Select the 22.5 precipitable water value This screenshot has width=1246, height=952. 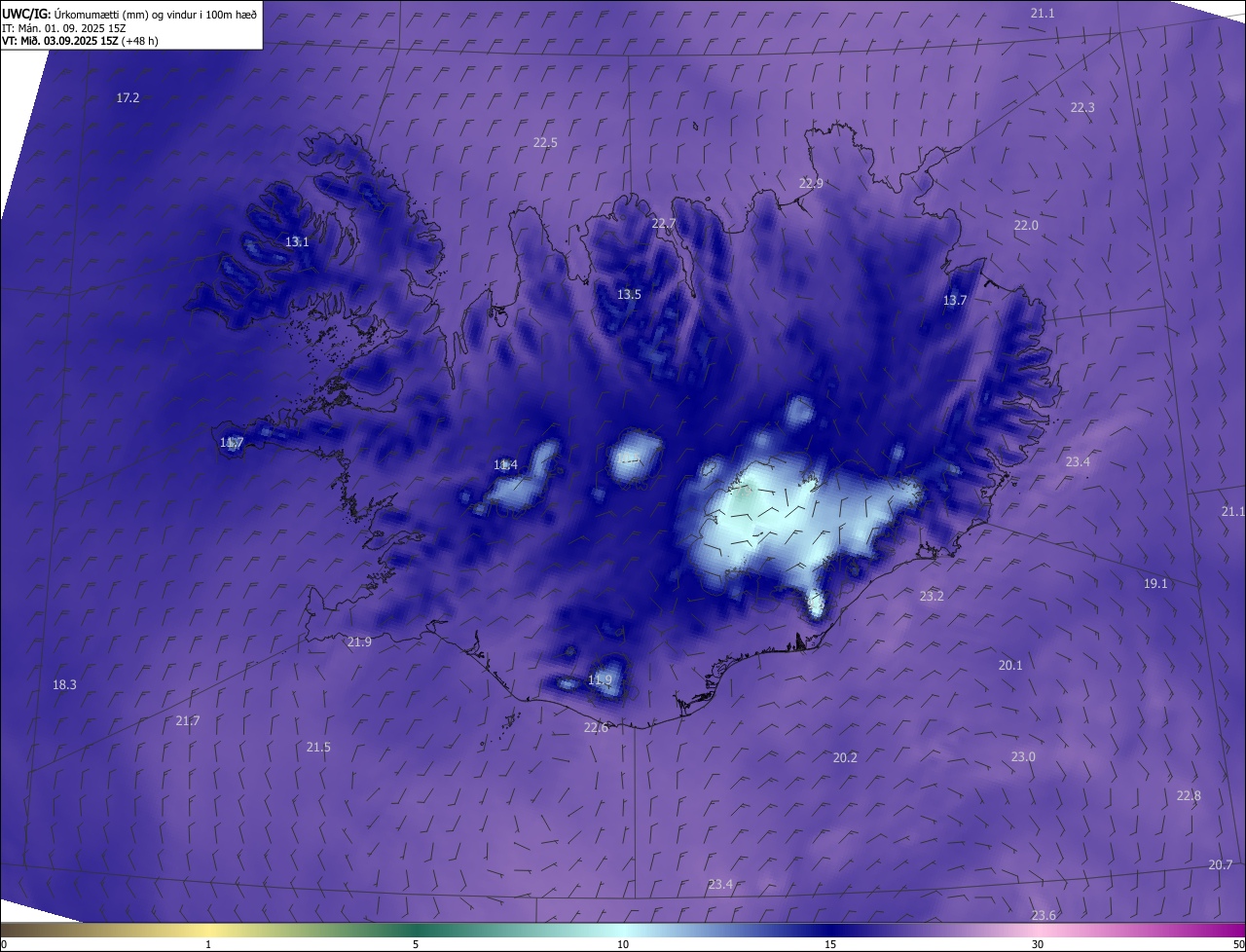(545, 142)
